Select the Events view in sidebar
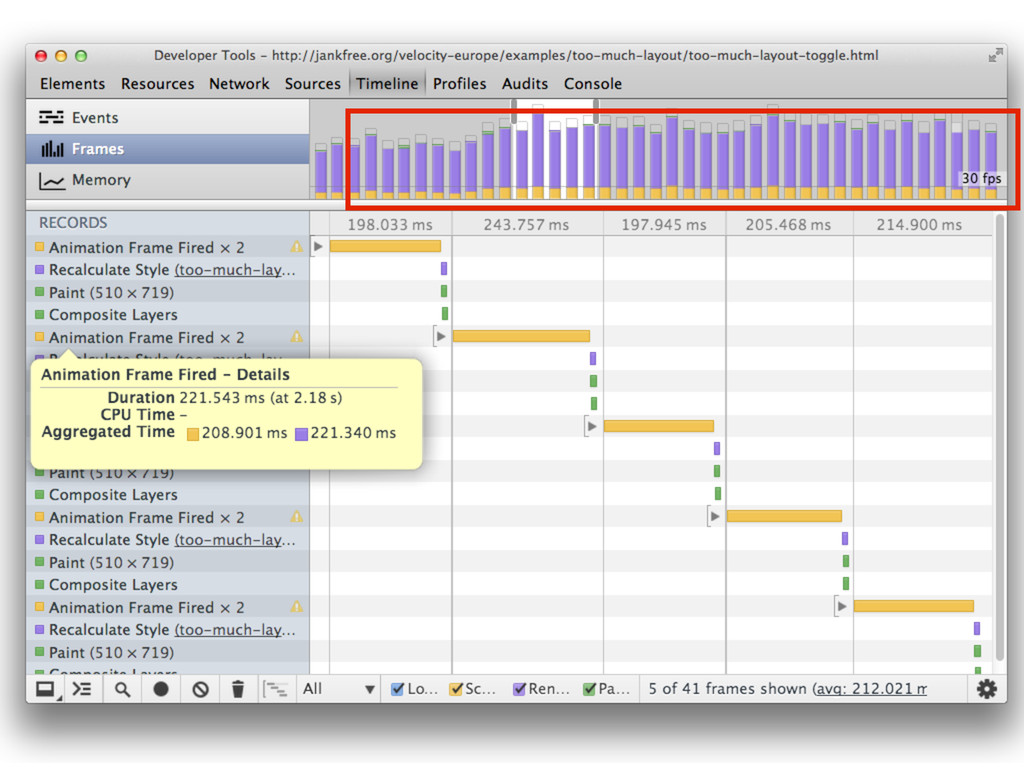This screenshot has width=1024, height=768. click(80, 118)
